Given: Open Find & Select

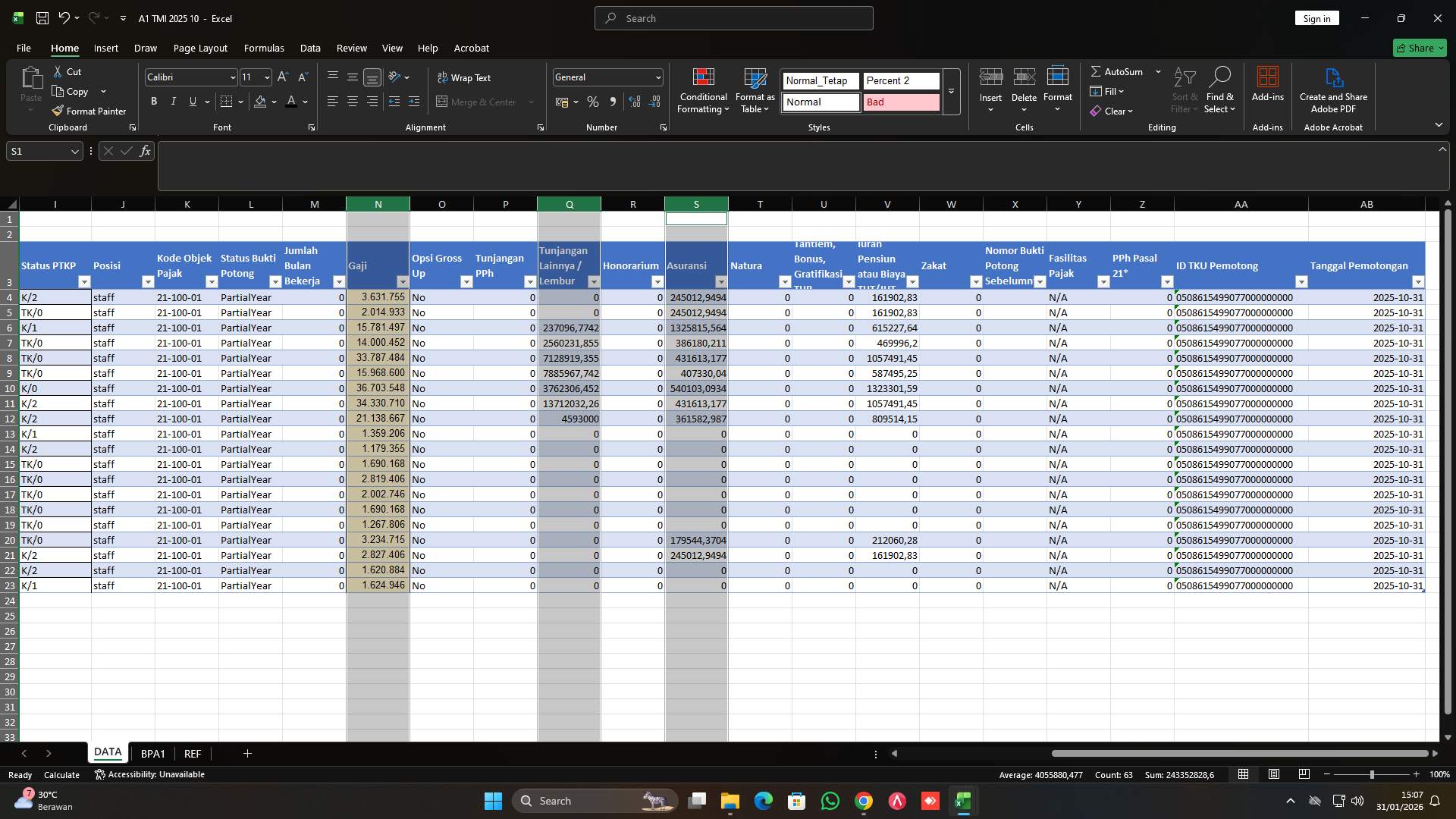Looking at the screenshot, I should pyautogui.click(x=1220, y=89).
